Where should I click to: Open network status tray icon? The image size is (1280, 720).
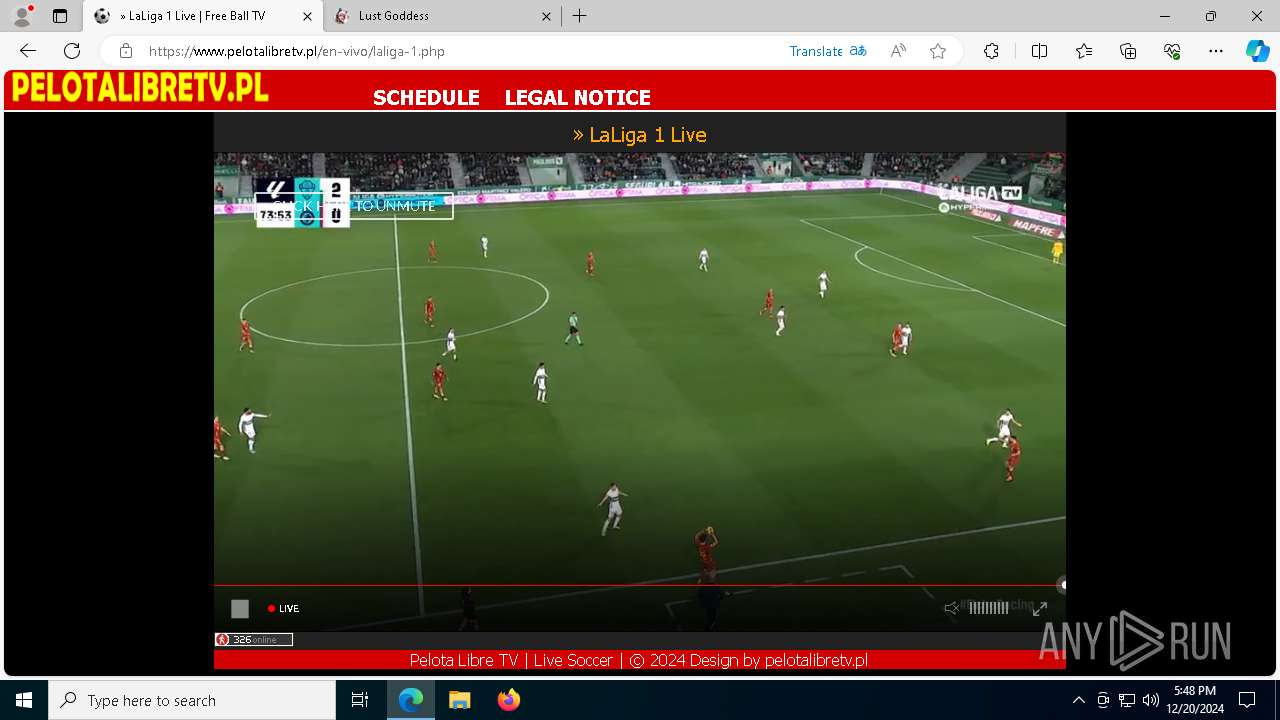[x=1127, y=700]
